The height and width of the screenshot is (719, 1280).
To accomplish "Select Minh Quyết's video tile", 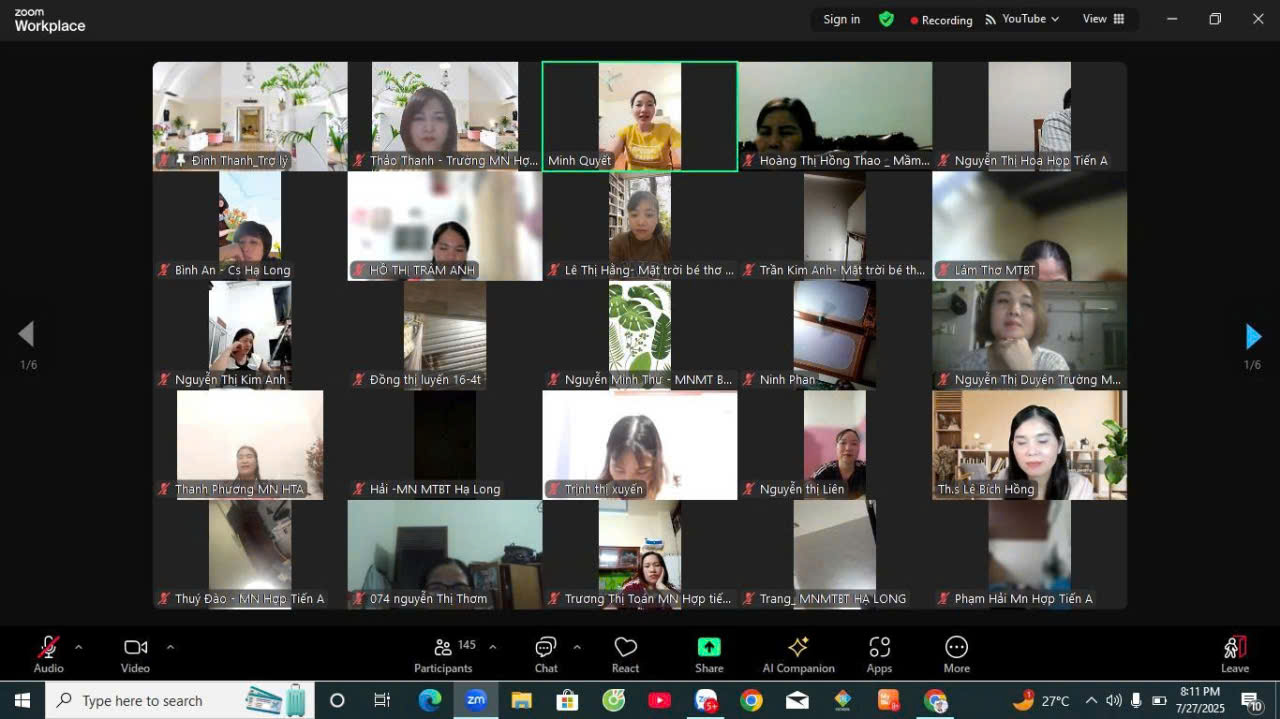I will pos(640,116).
